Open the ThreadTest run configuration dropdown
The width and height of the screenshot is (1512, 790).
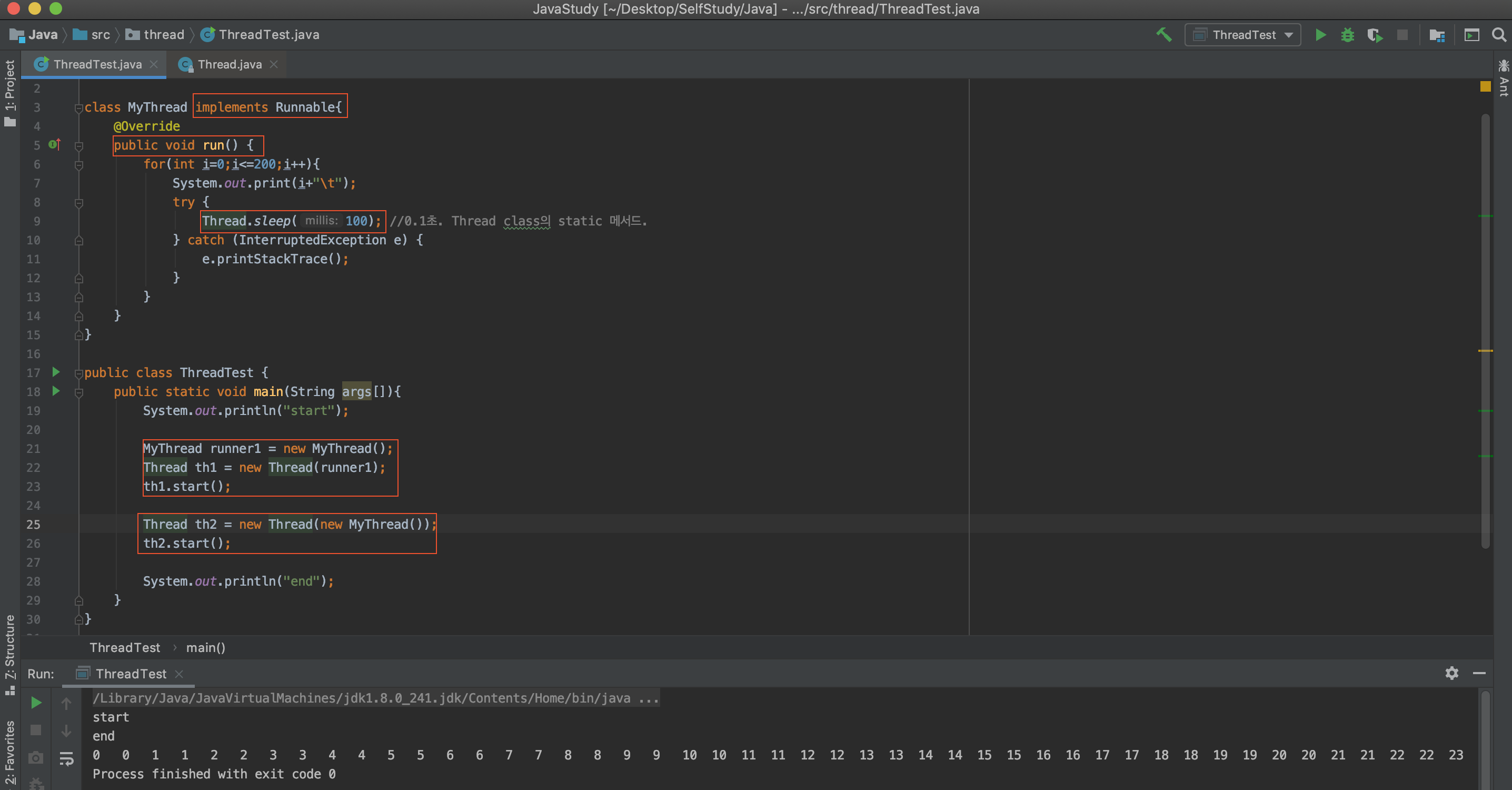(x=1242, y=35)
